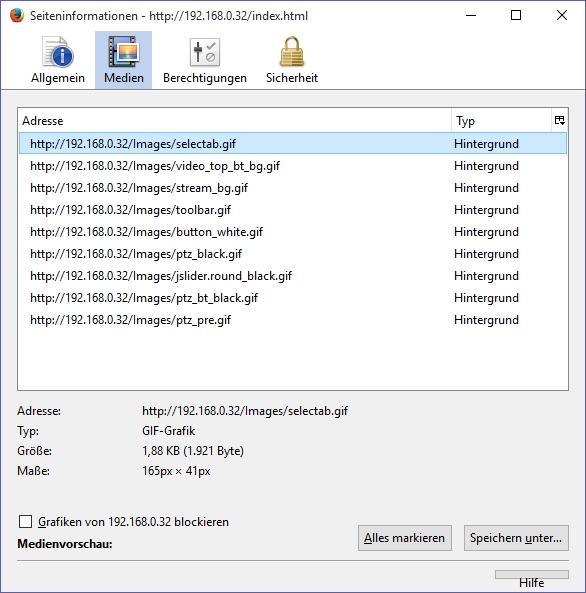Sort list by Typ column header
The width and height of the screenshot is (586, 593).
tap(501, 121)
